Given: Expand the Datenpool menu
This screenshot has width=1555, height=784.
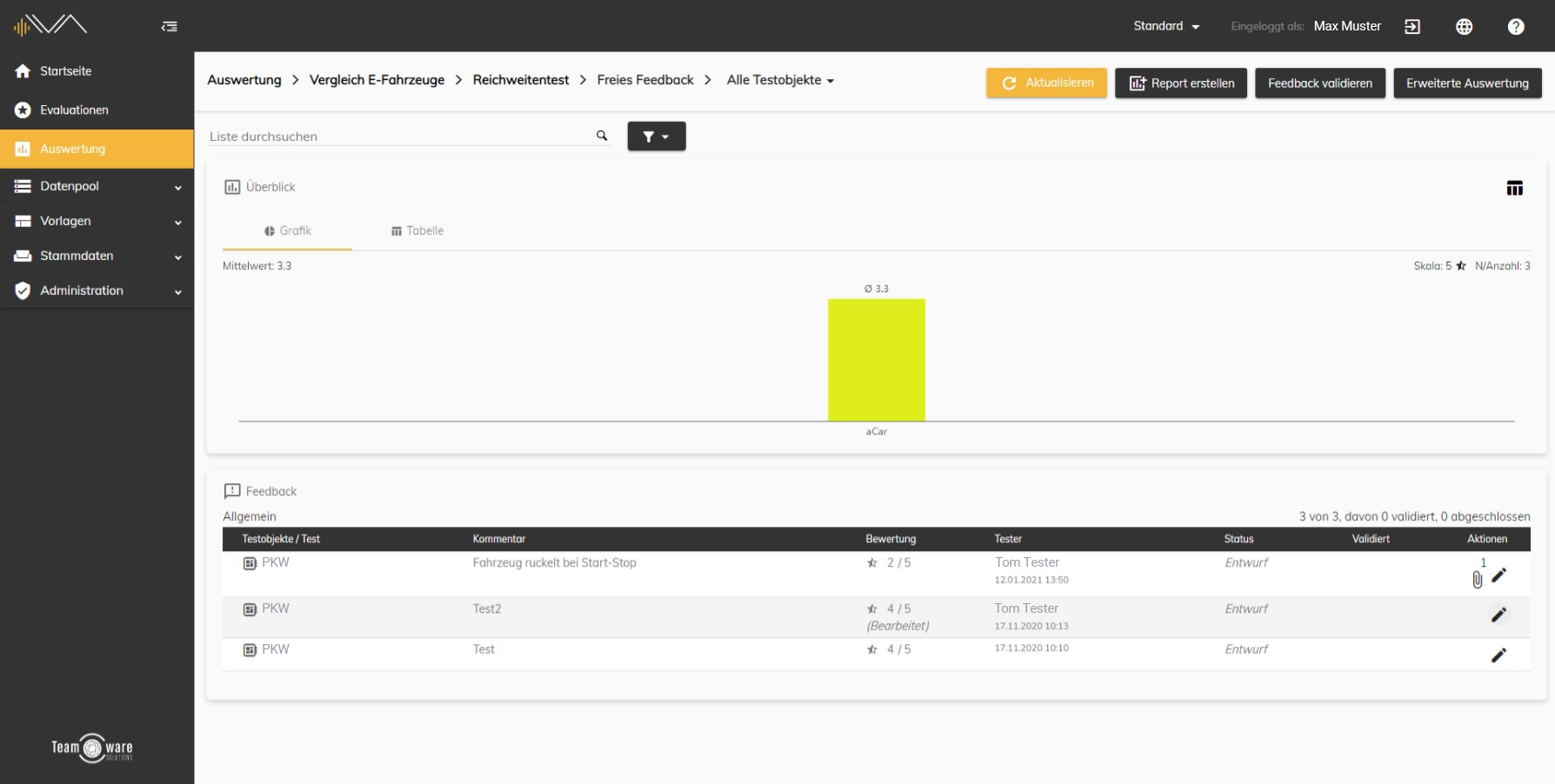Looking at the screenshot, I should 97,186.
